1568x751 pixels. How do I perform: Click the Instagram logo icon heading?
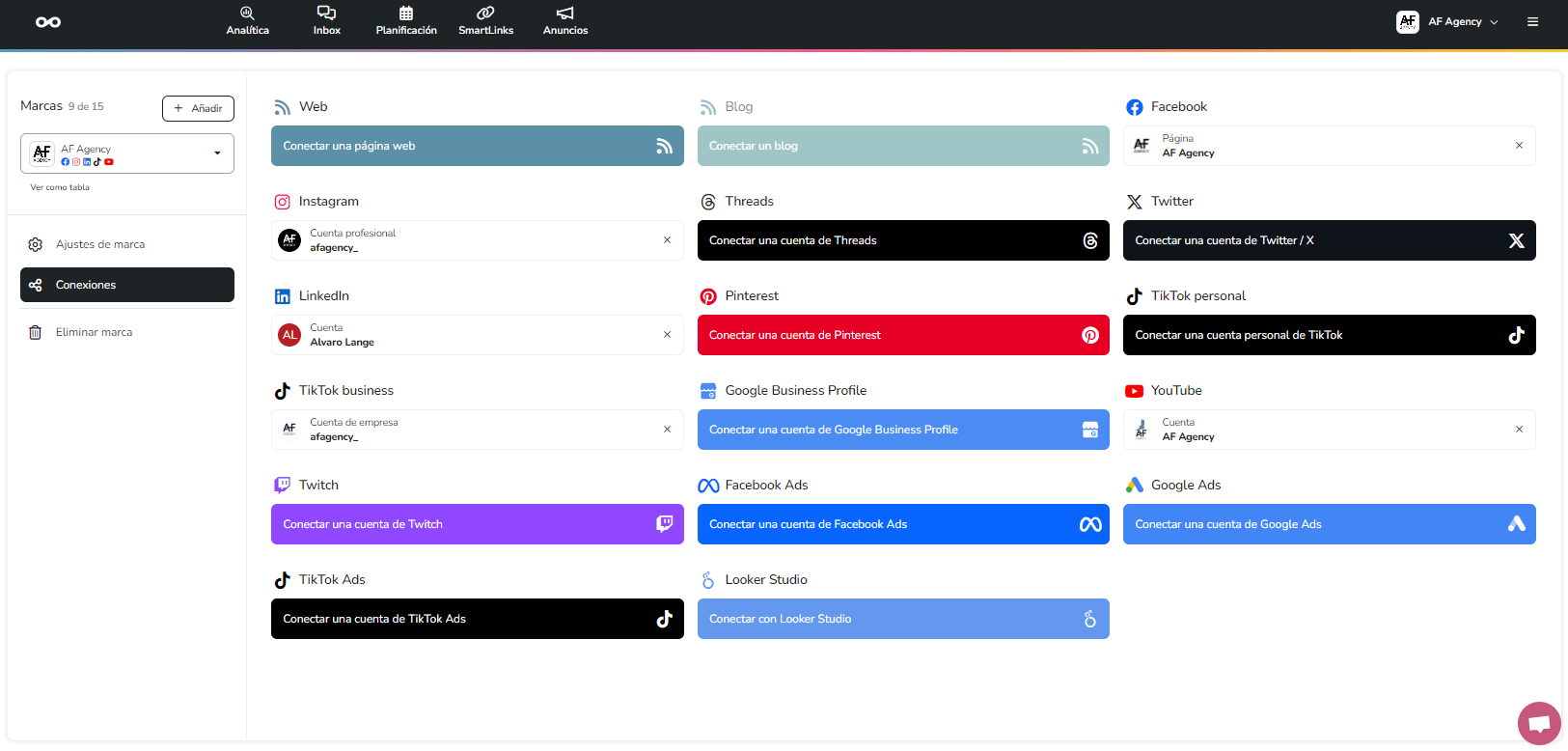[x=283, y=202]
